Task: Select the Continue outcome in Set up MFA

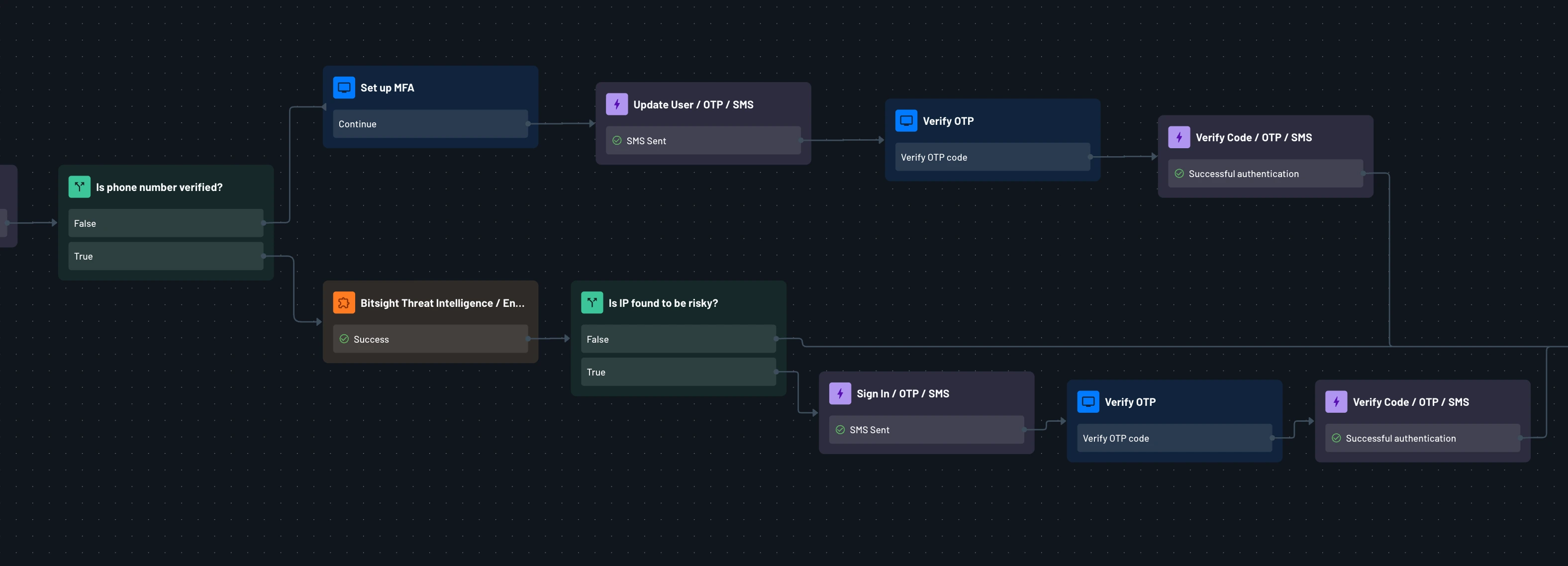Action: [x=430, y=123]
